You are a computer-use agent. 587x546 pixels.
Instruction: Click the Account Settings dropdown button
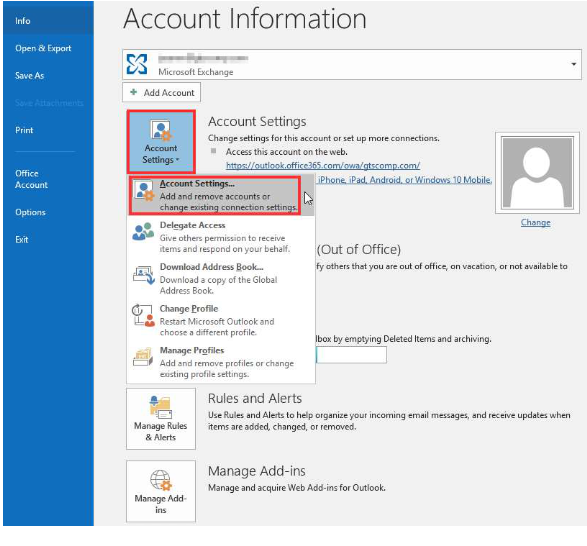click(x=161, y=142)
